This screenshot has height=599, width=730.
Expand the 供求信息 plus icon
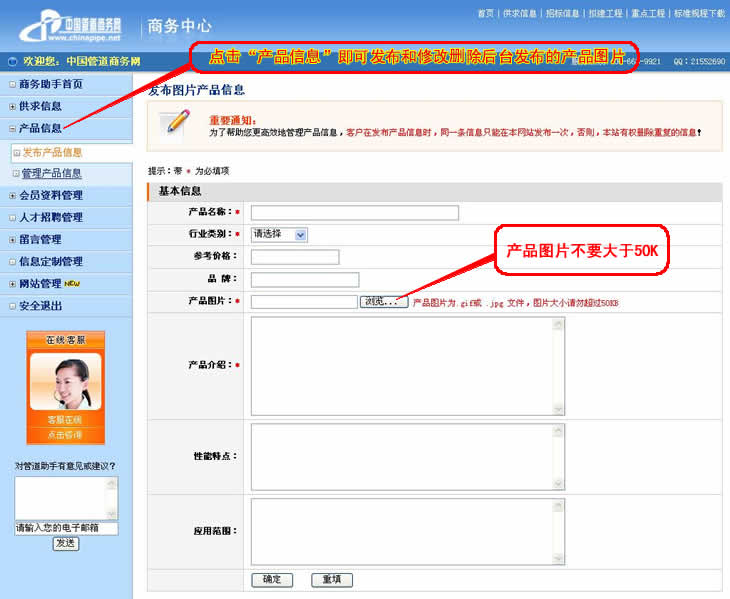point(12,106)
